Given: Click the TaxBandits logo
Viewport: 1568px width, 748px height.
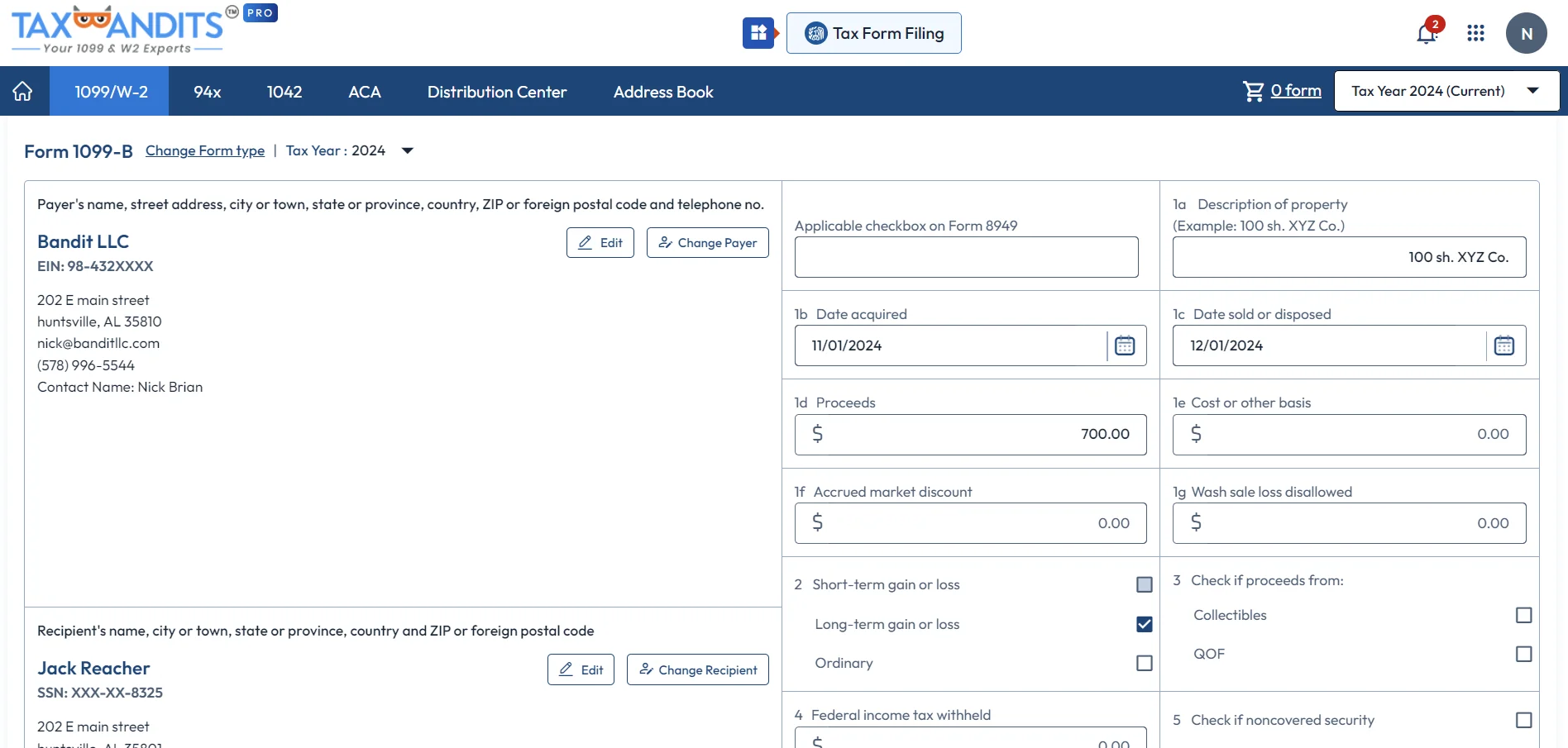Looking at the screenshot, I should click(116, 27).
